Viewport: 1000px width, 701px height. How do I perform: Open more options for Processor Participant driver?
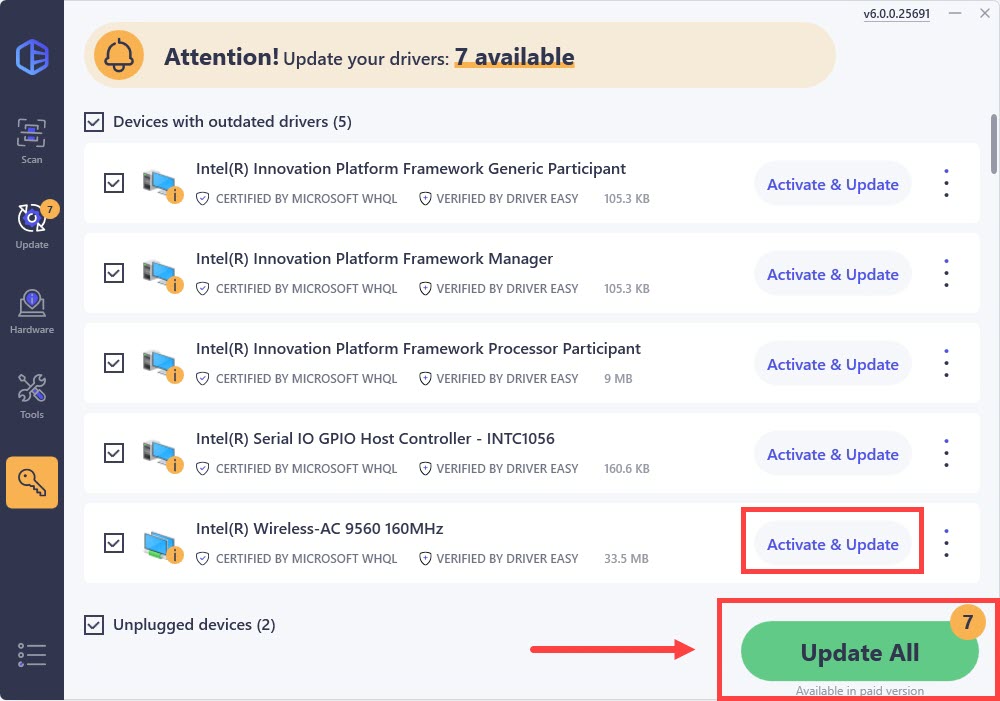(946, 364)
